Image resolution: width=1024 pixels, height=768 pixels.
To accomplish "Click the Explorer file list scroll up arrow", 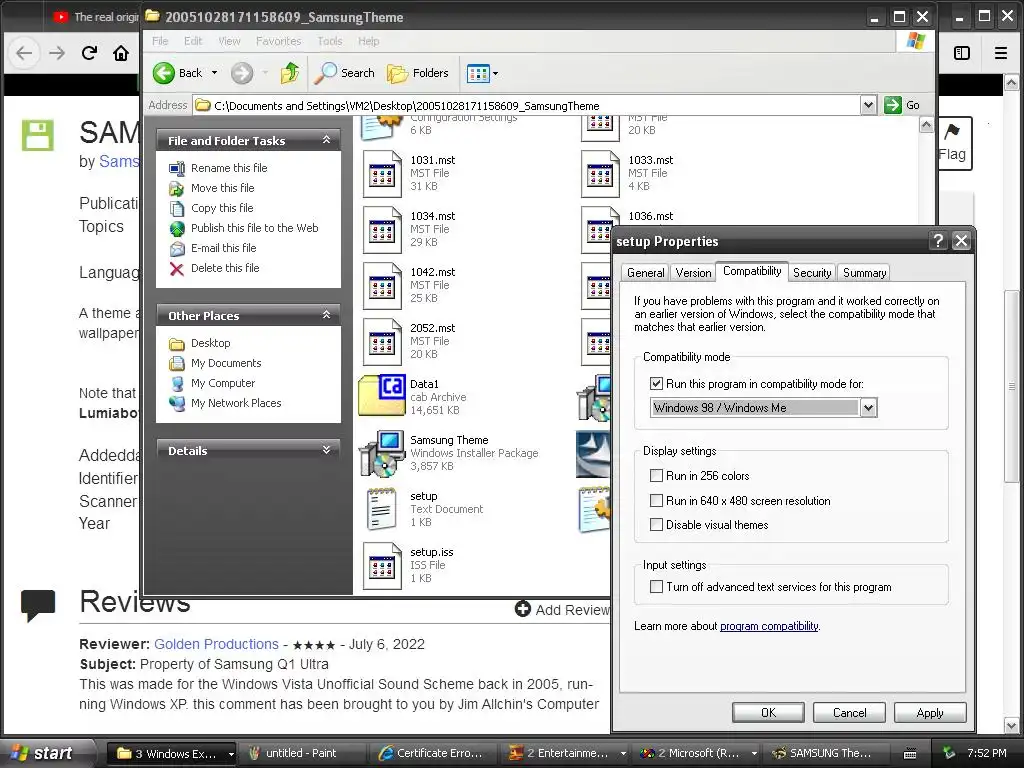I will pyautogui.click(x=926, y=125).
